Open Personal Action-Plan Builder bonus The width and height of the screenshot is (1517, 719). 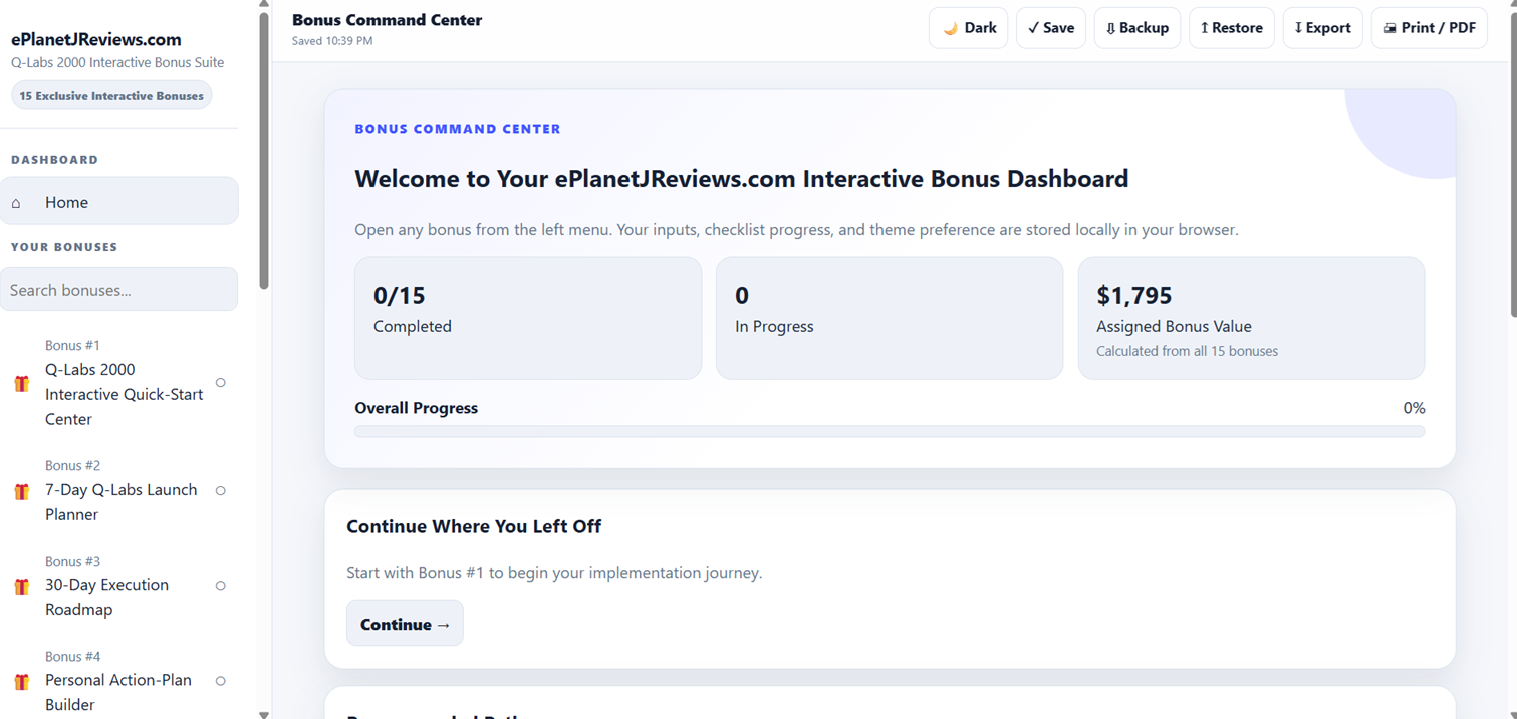[x=119, y=680]
